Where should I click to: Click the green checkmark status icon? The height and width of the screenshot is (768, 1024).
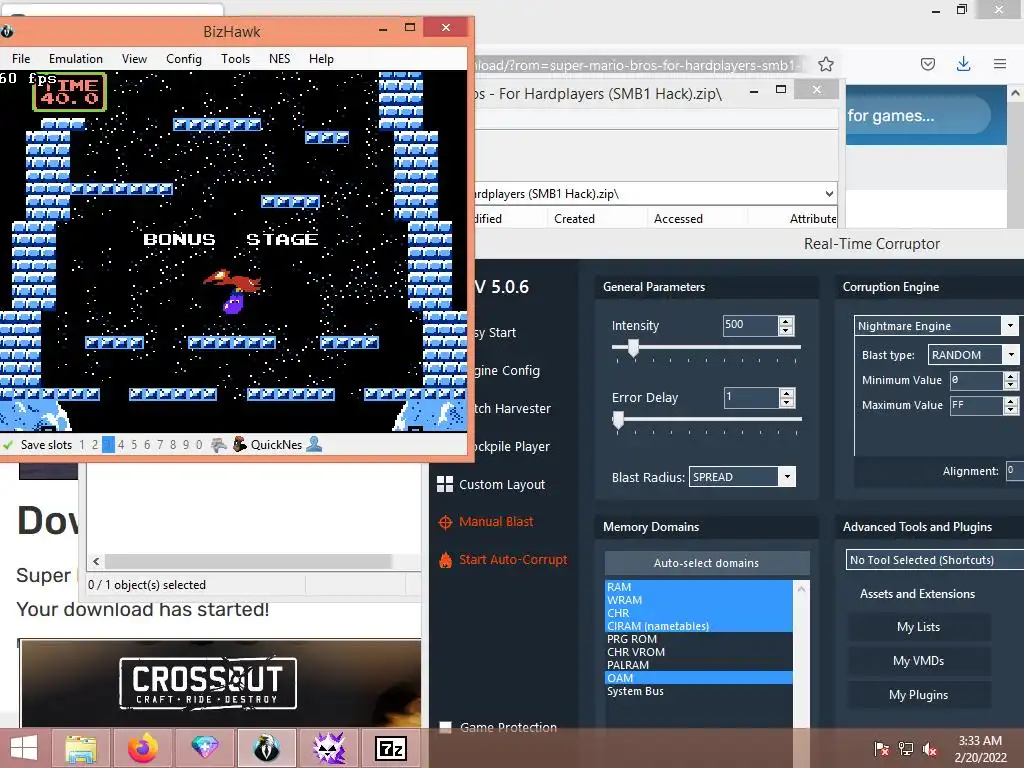point(8,445)
